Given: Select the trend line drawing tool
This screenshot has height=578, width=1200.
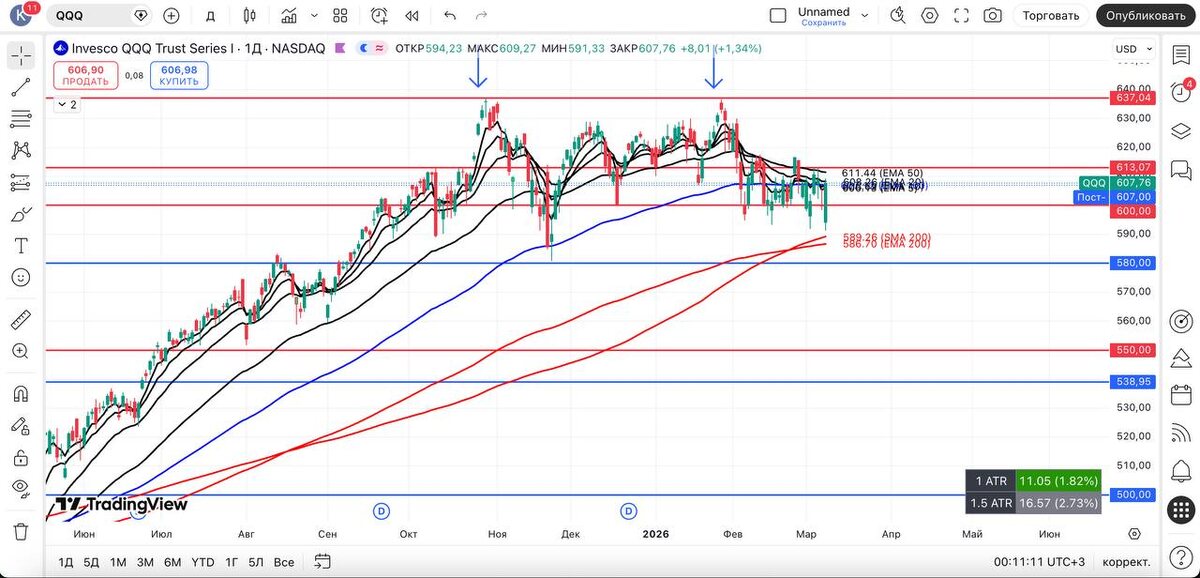Looking at the screenshot, I should click(x=21, y=88).
